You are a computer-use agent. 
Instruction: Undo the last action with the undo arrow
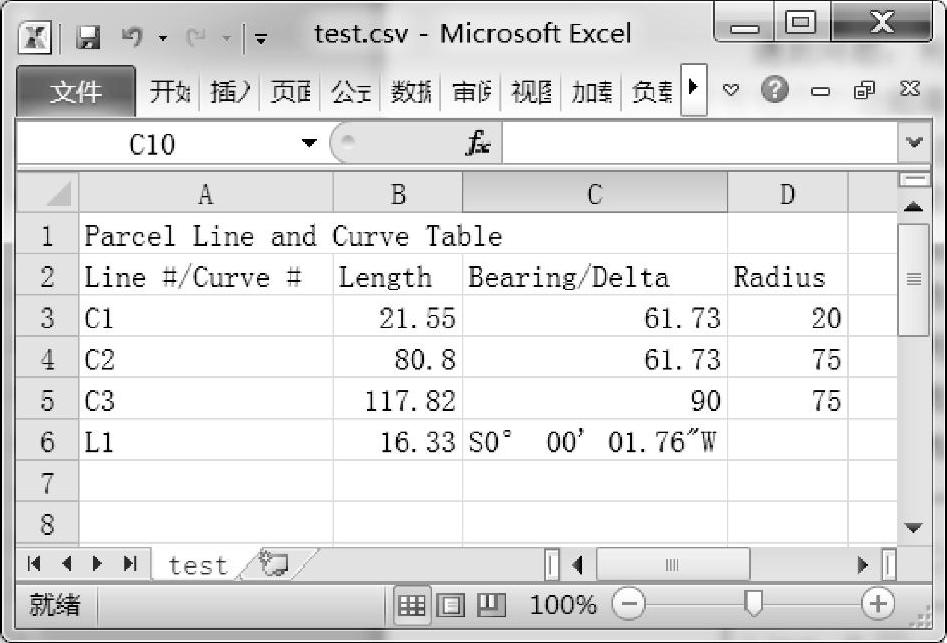[x=132, y=37]
